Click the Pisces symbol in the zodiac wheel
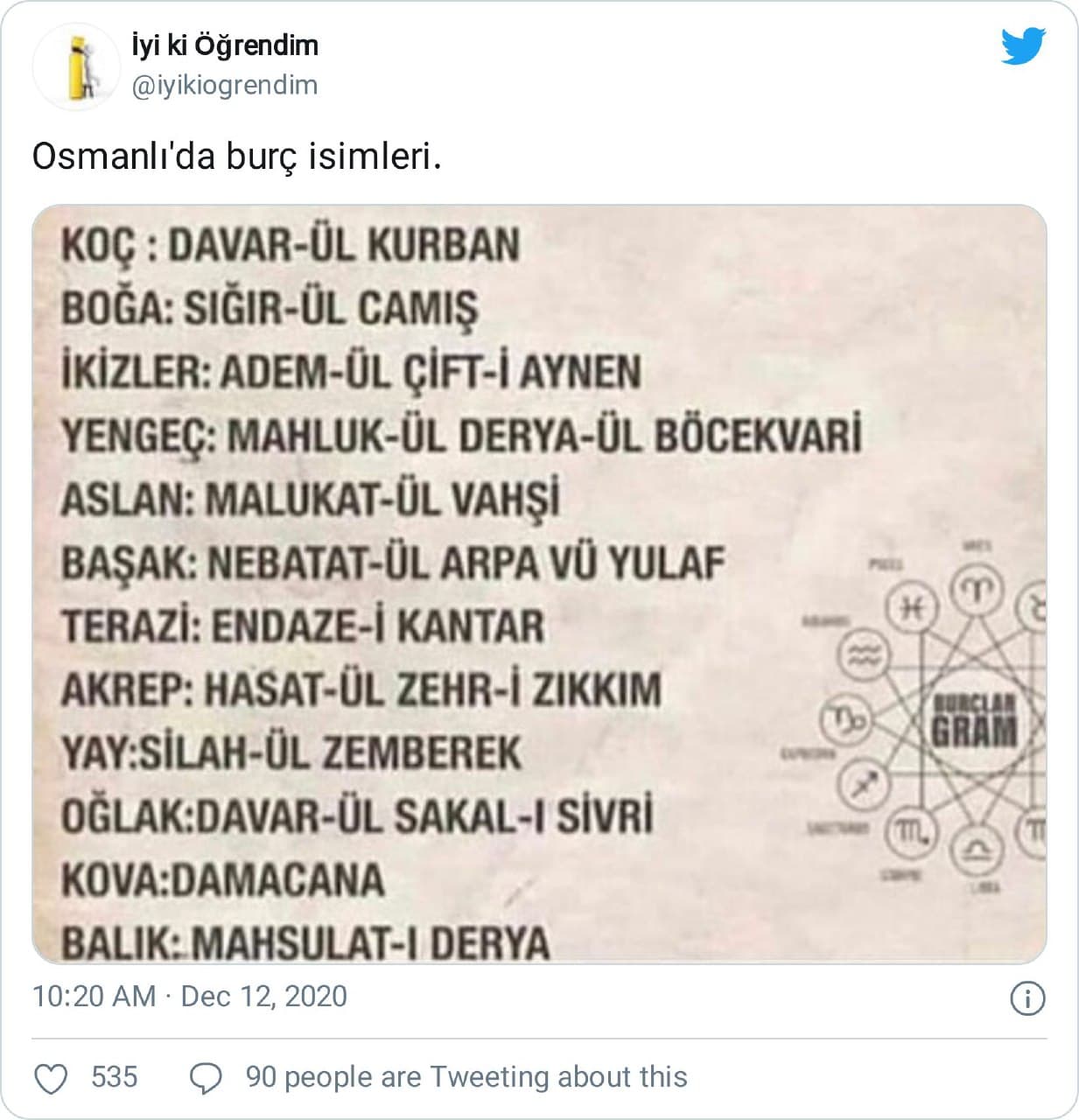Viewport: 1079px width, 1120px height. [911, 605]
